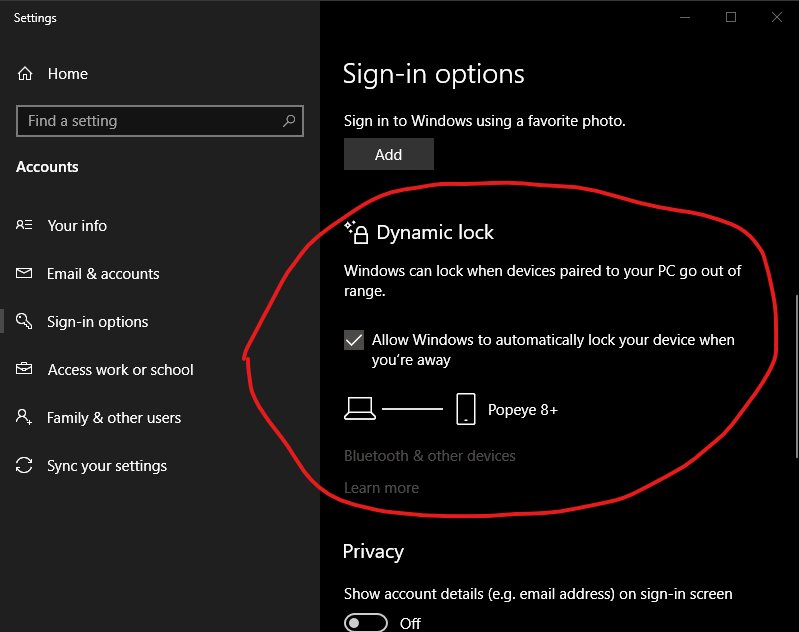Click the Dynamic lock padlock icon
Image resolution: width=799 pixels, height=632 pixels.
(356, 232)
